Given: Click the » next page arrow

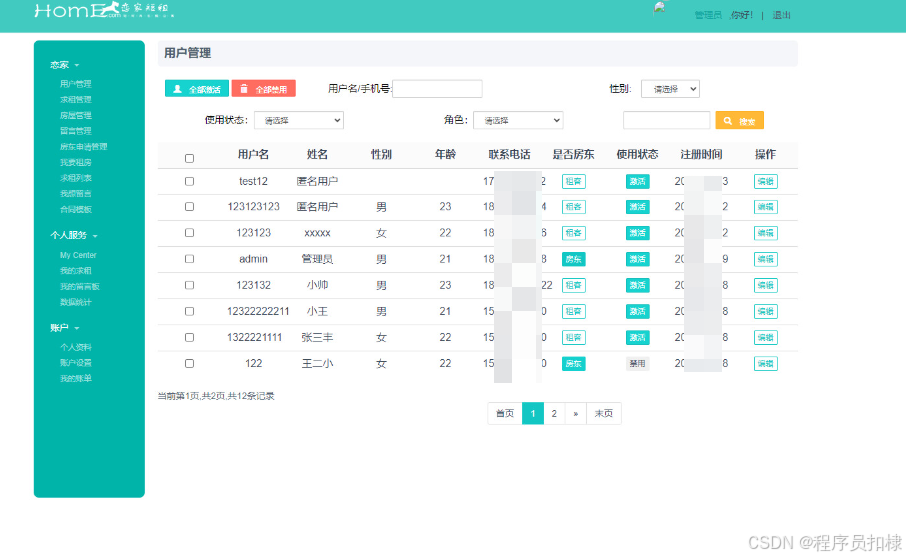Looking at the screenshot, I should click(575, 414).
